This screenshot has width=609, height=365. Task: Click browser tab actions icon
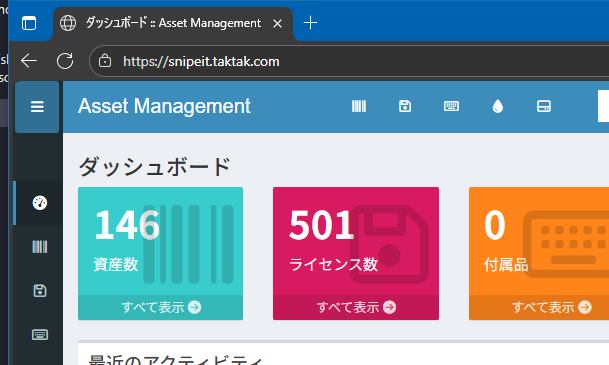29,23
